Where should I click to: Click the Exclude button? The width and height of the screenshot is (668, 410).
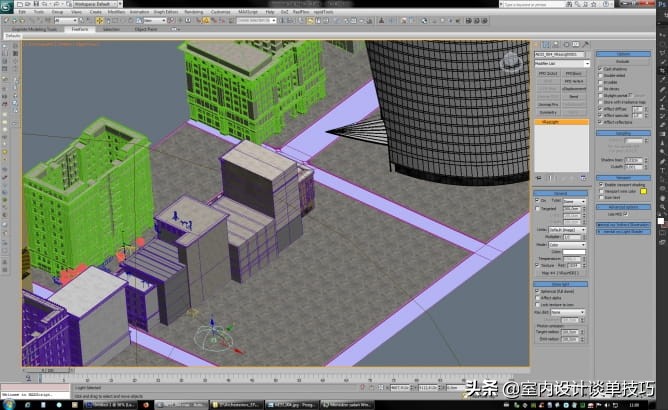[620, 61]
